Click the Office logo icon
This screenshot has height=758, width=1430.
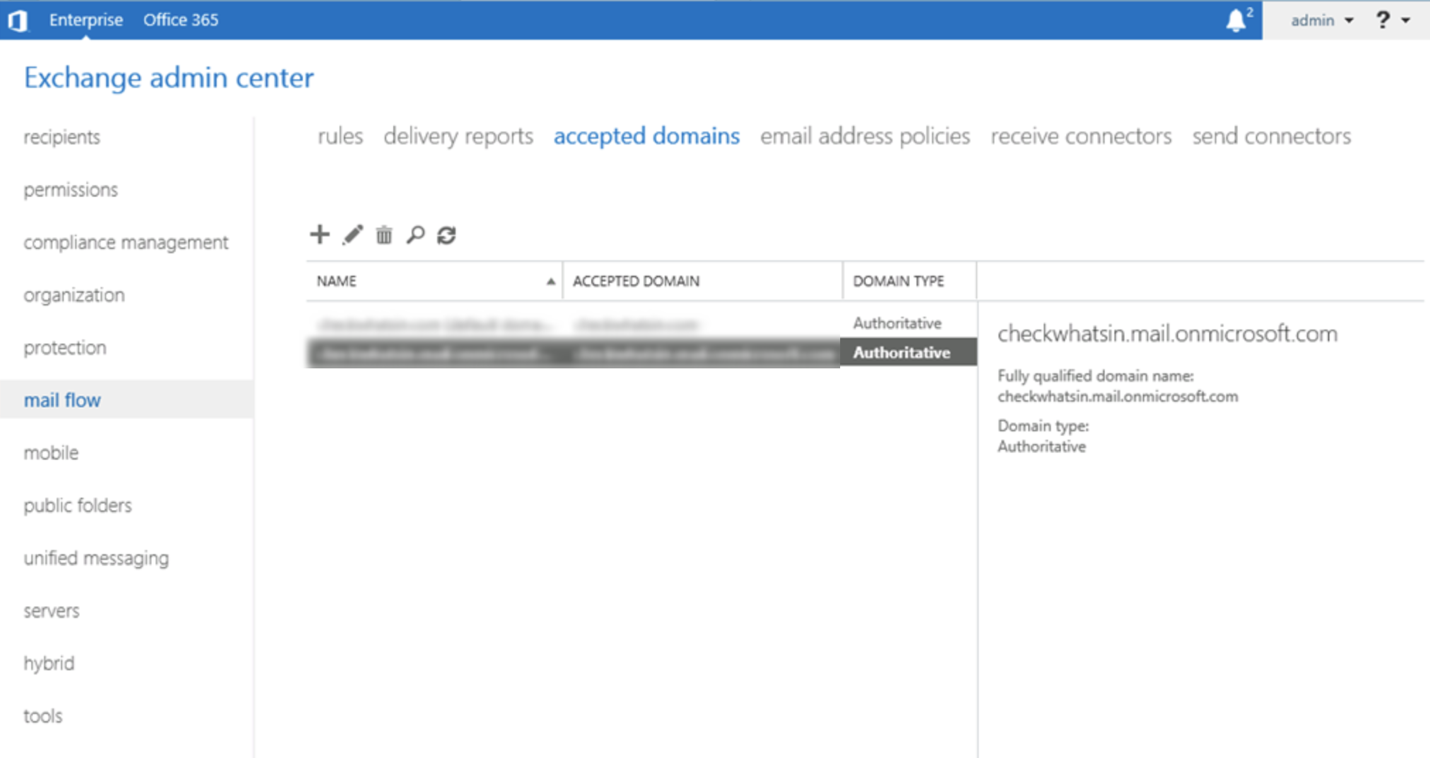point(17,20)
